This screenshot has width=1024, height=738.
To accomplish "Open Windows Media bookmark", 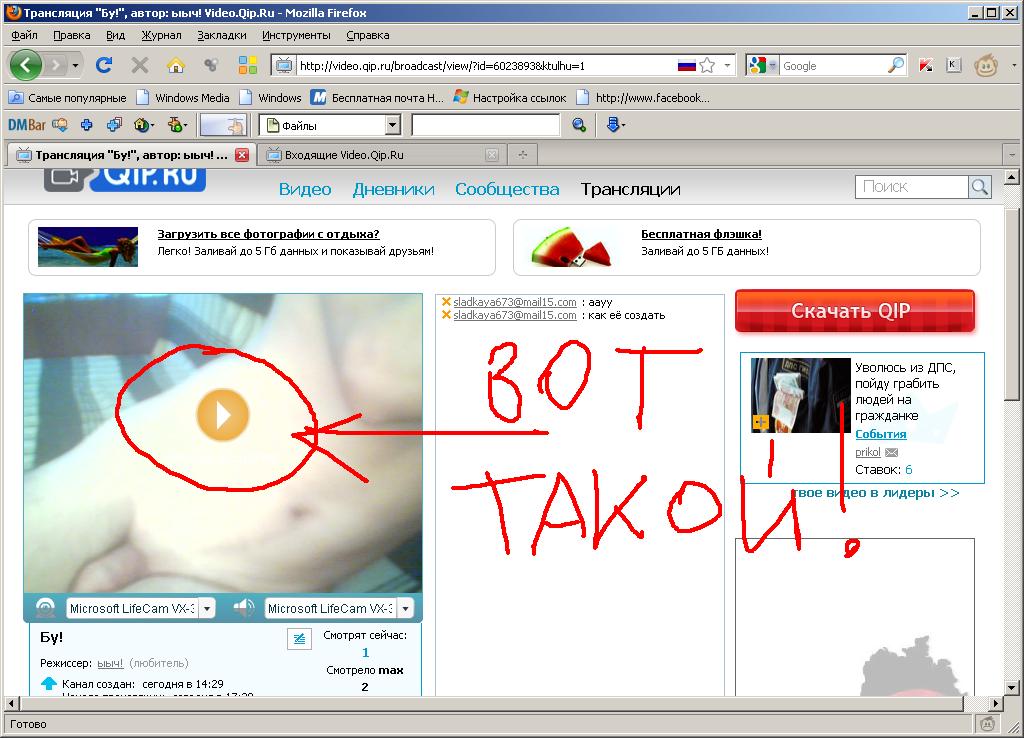I will (x=183, y=98).
